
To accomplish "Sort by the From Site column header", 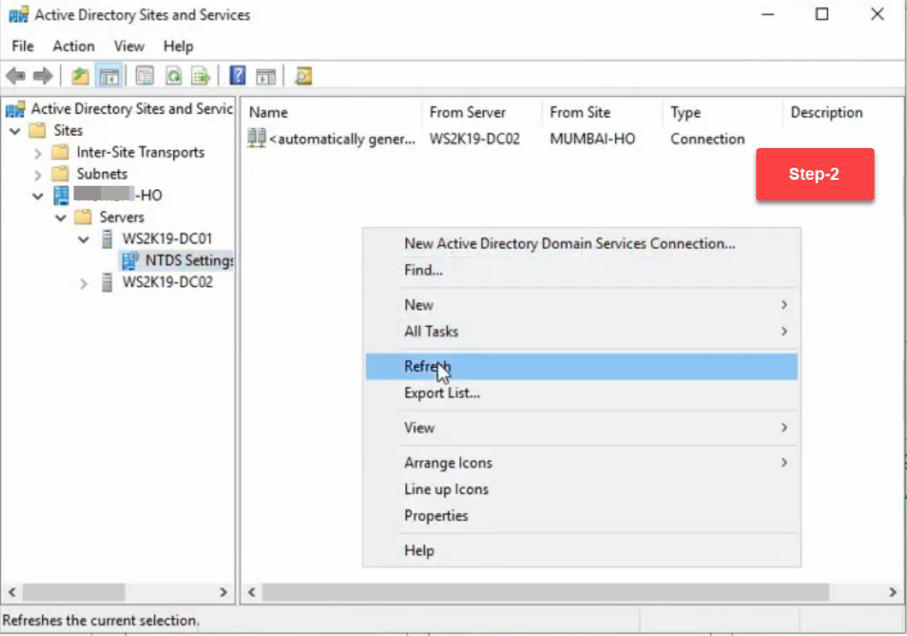I will point(602,112).
